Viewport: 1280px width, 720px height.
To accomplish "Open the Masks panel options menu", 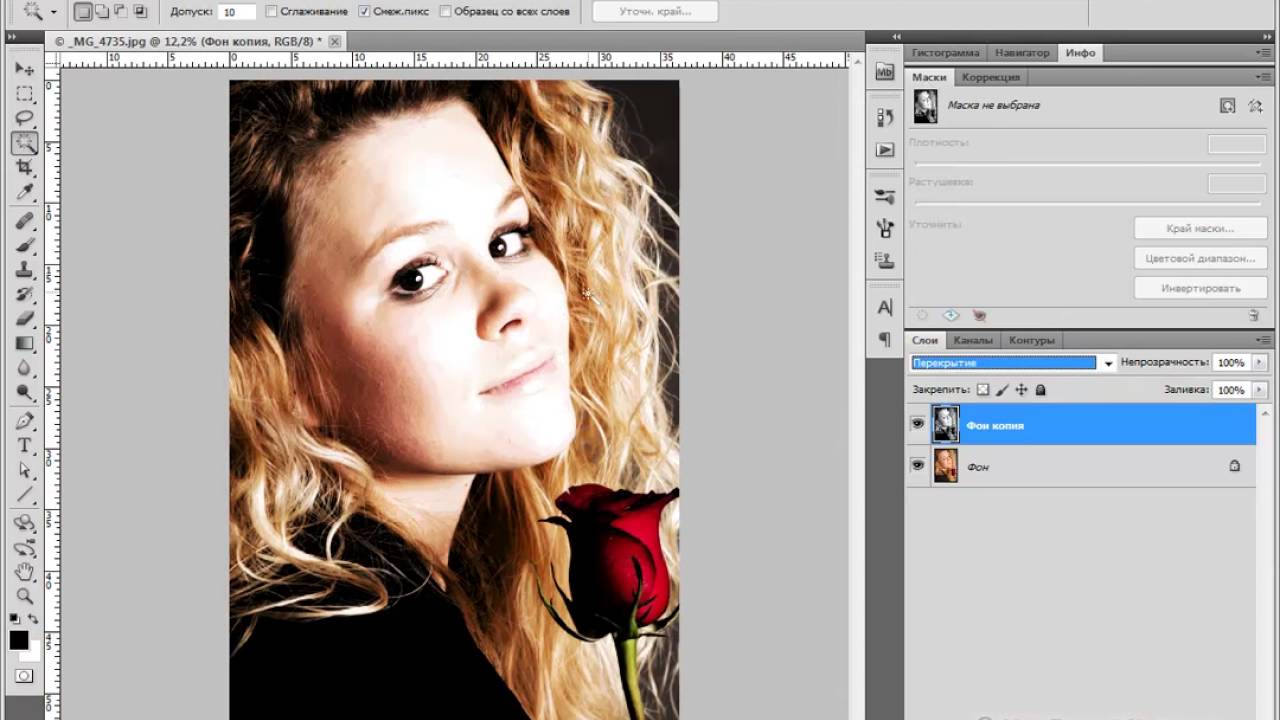I will point(1263,77).
